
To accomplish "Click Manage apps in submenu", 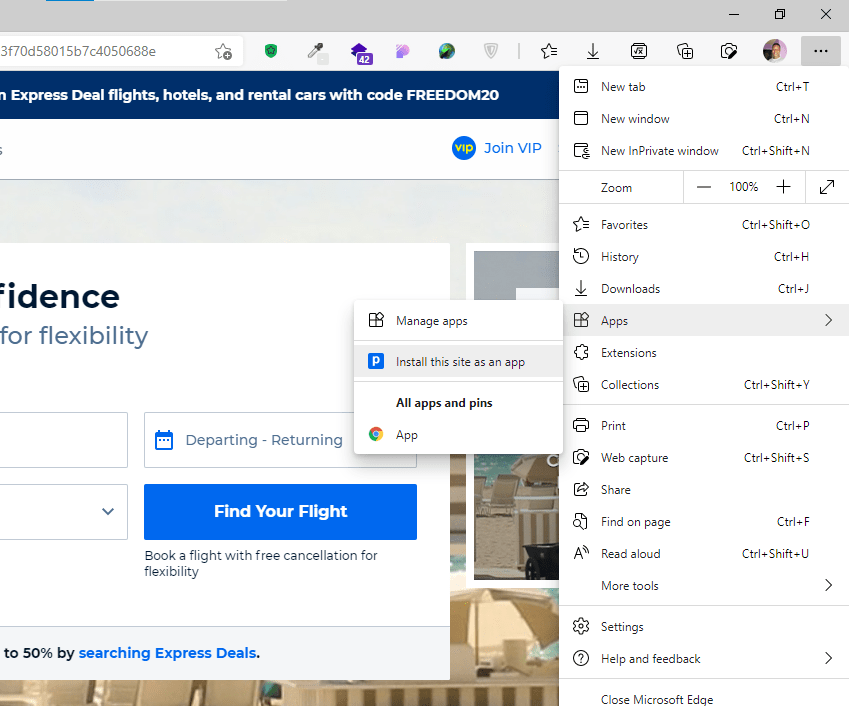I will click(x=458, y=321).
